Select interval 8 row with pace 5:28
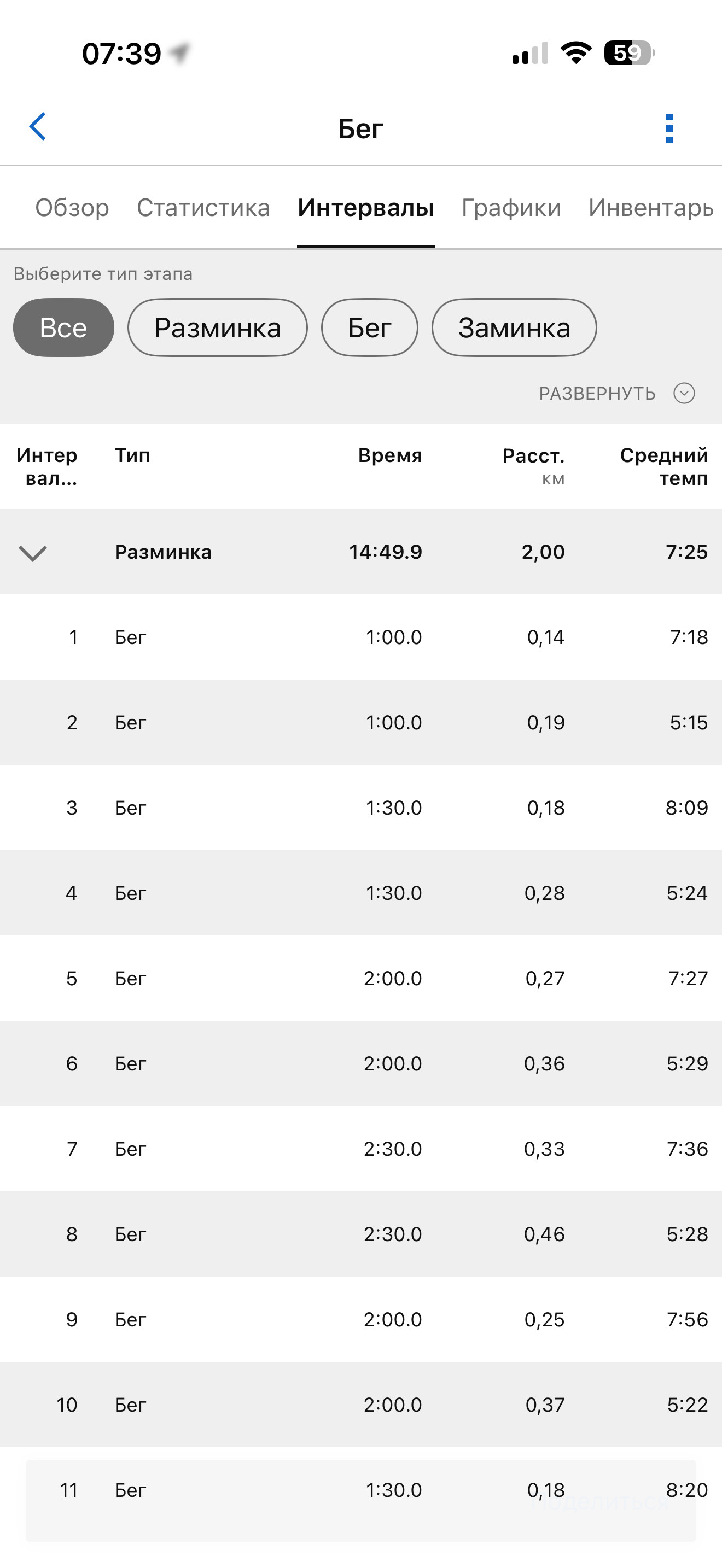Image resolution: width=722 pixels, height=1568 pixels. pyautogui.click(x=361, y=1234)
